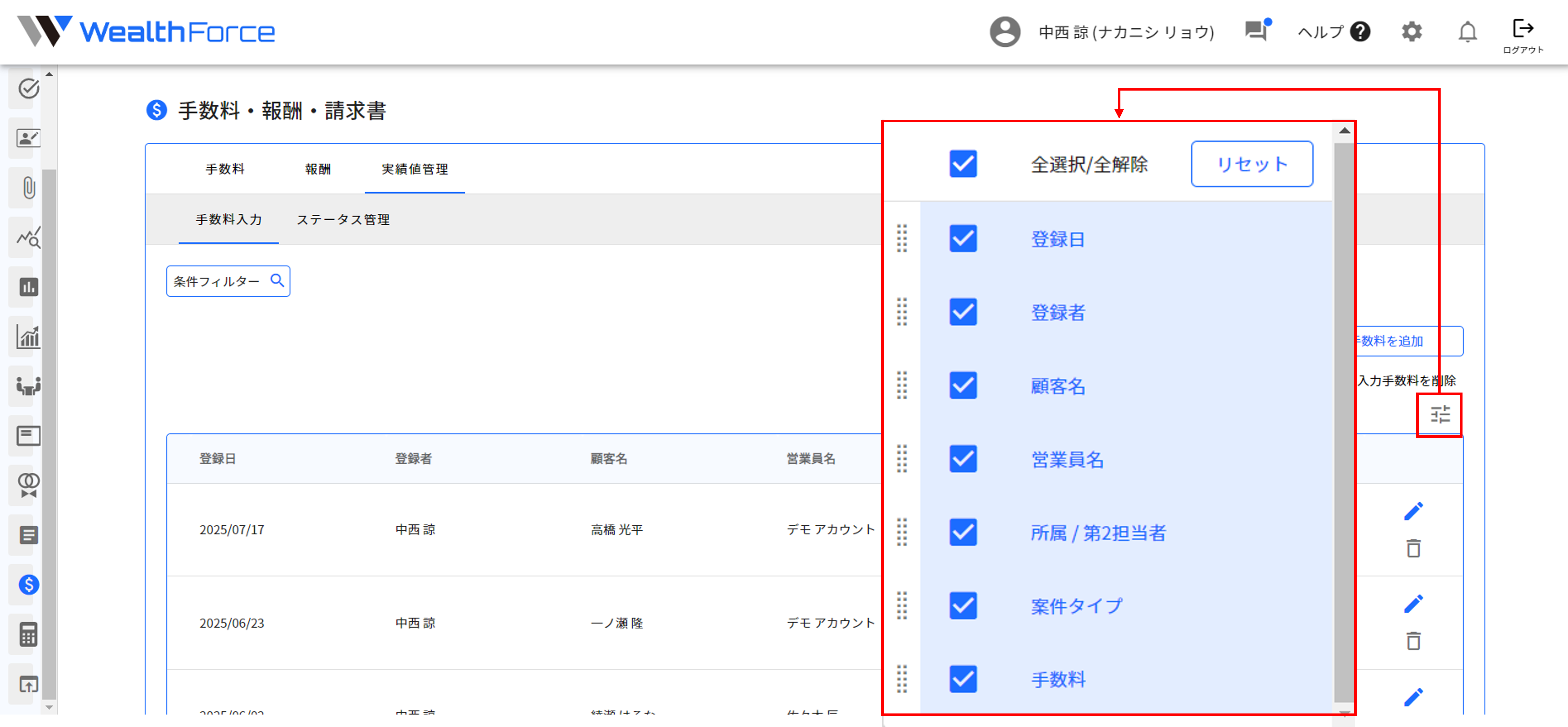1568x727 pixels.
Task: Select the 手数料入力 sub-tab
Action: (228, 220)
